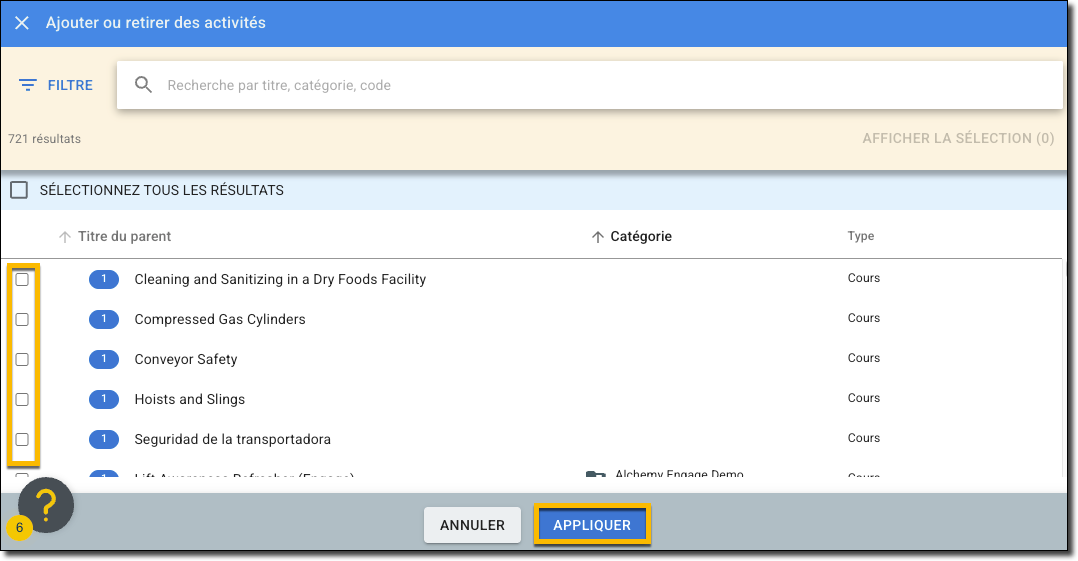Tick the Cleaning and Sanitizing course checkbox
Screen dimensions: 1078x561
pyautogui.click(x=22, y=279)
